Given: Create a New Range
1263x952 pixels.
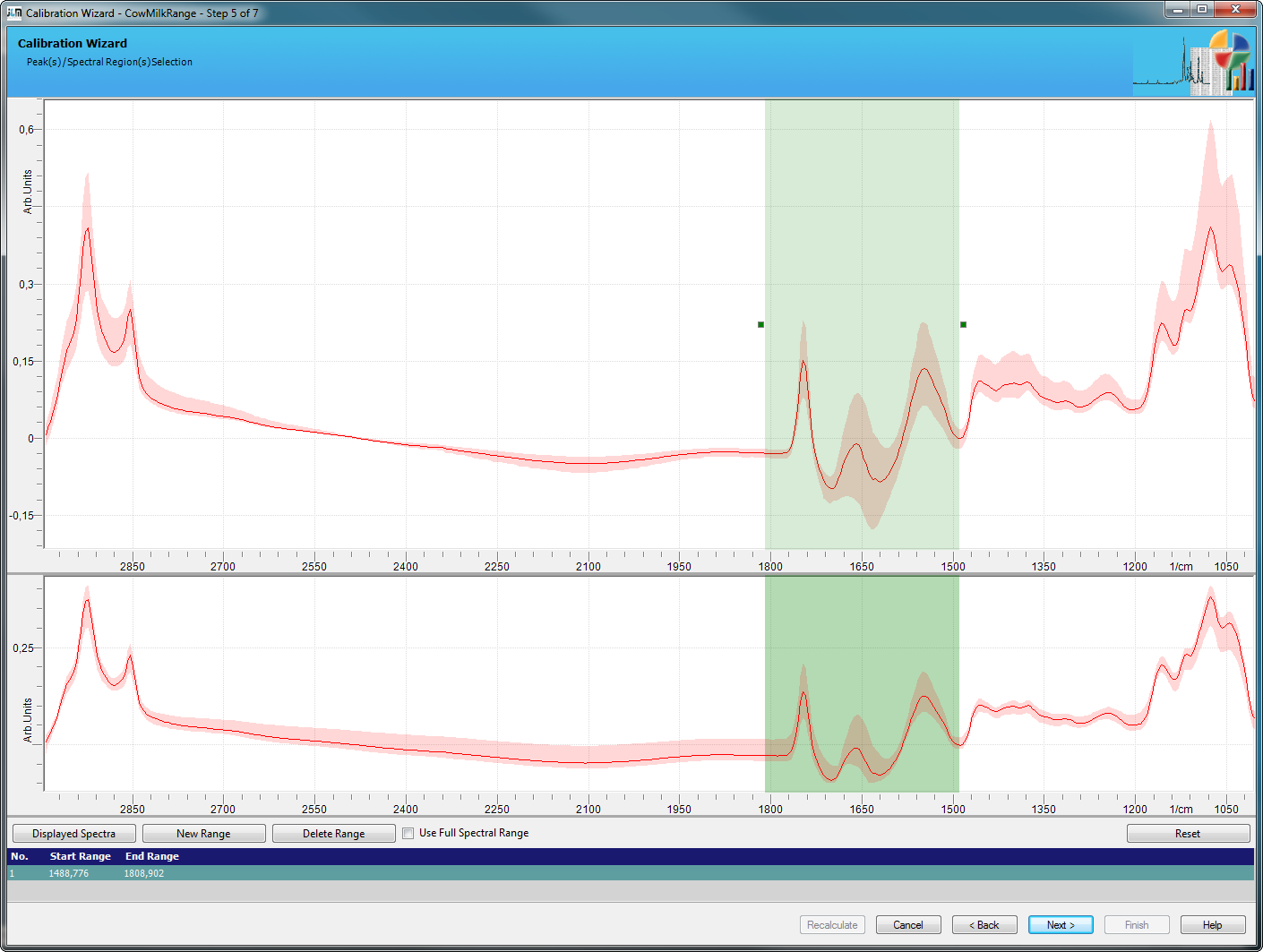Looking at the screenshot, I should pos(203,834).
